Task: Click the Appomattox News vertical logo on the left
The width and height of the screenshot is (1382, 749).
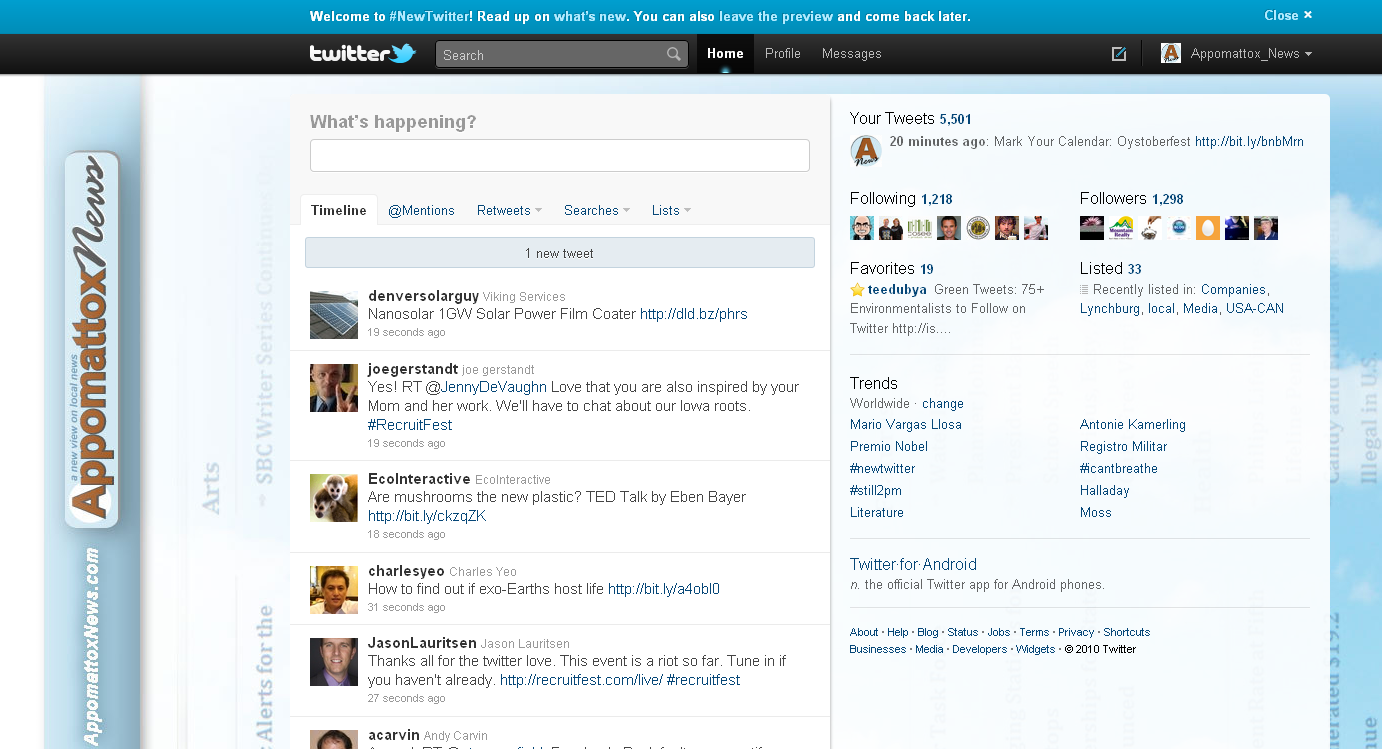Action: click(x=92, y=340)
